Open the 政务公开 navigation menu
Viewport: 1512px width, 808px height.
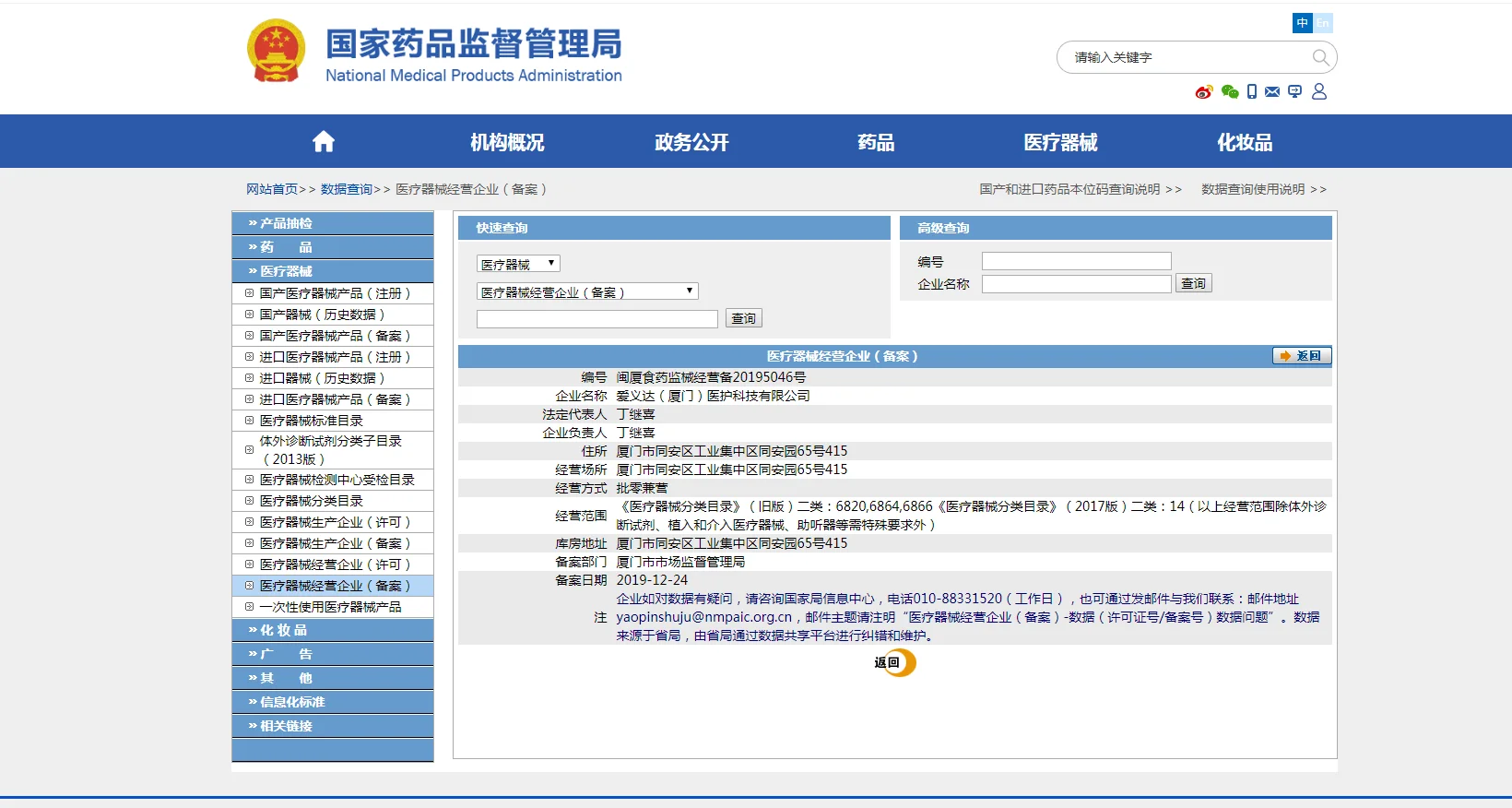[x=691, y=142]
